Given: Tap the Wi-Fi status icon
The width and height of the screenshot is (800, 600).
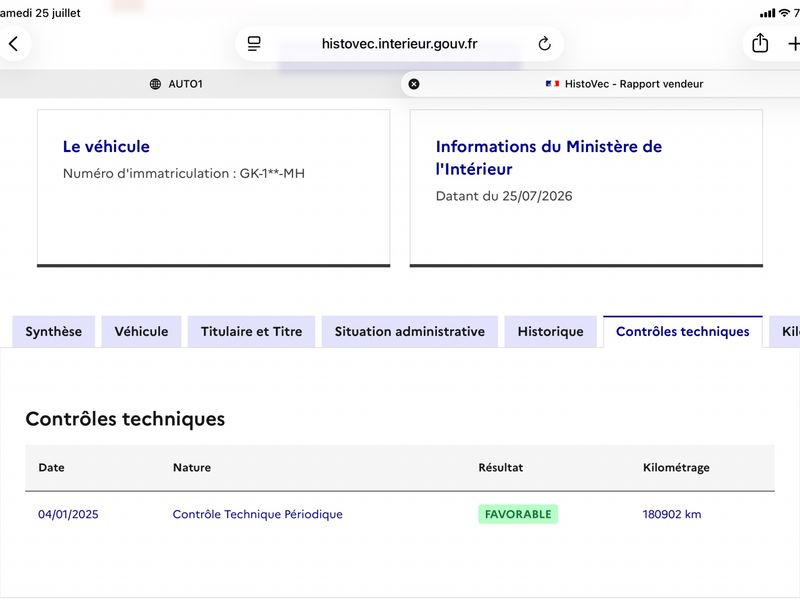Looking at the screenshot, I should 784,13.
